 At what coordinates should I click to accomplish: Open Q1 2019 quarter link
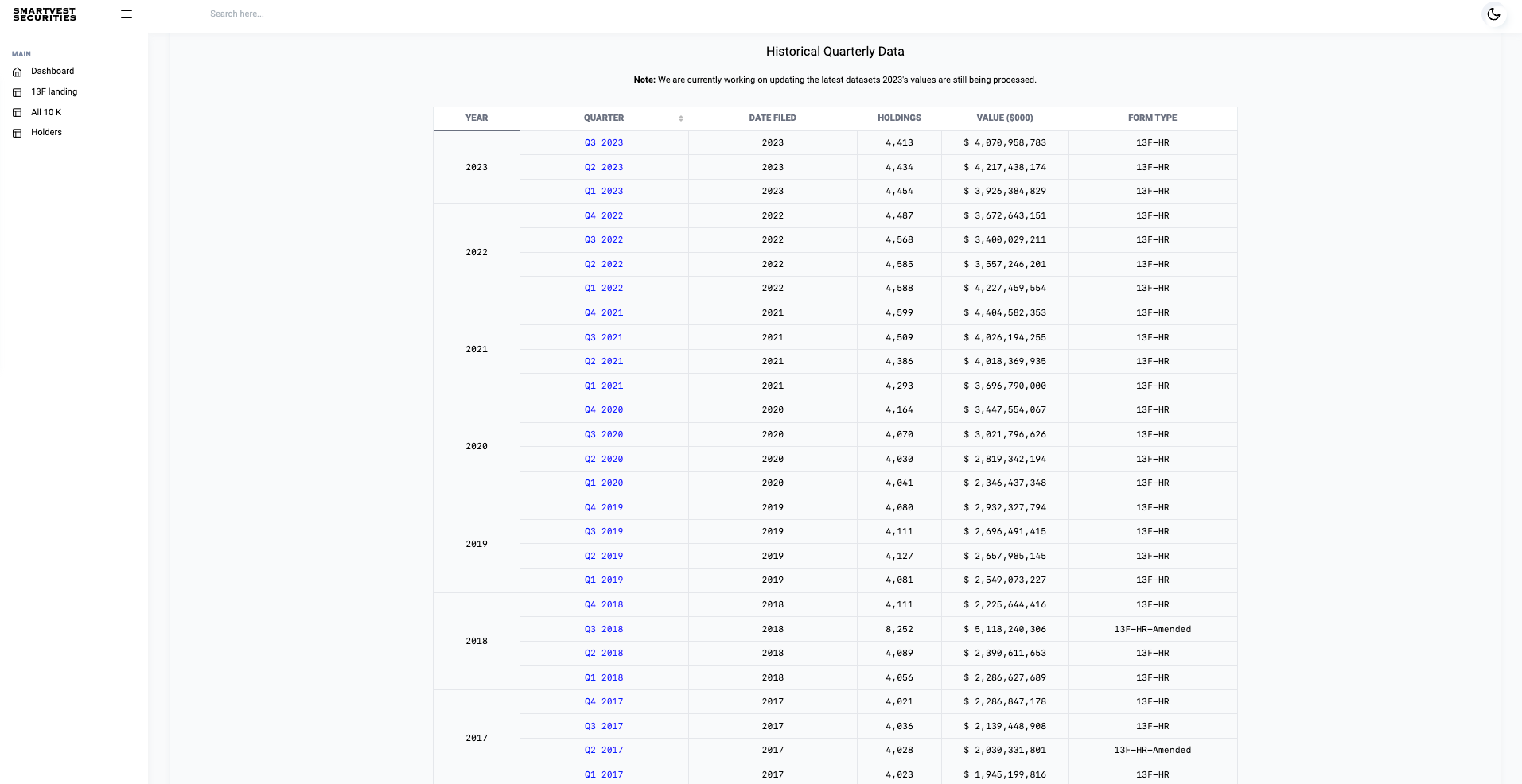pos(604,580)
